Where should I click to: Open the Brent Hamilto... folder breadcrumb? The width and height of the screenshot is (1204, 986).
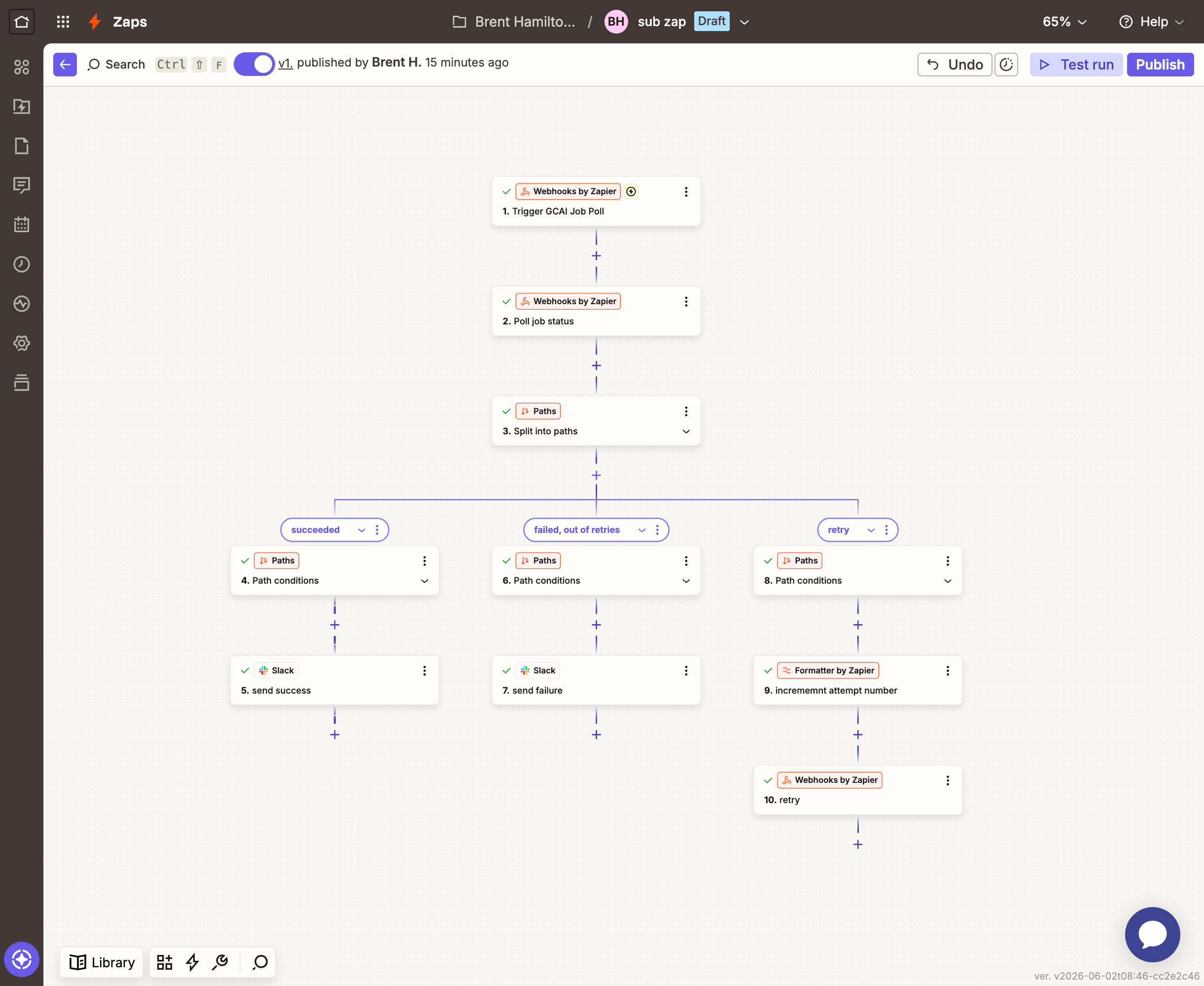pyautogui.click(x=513, y=22)
